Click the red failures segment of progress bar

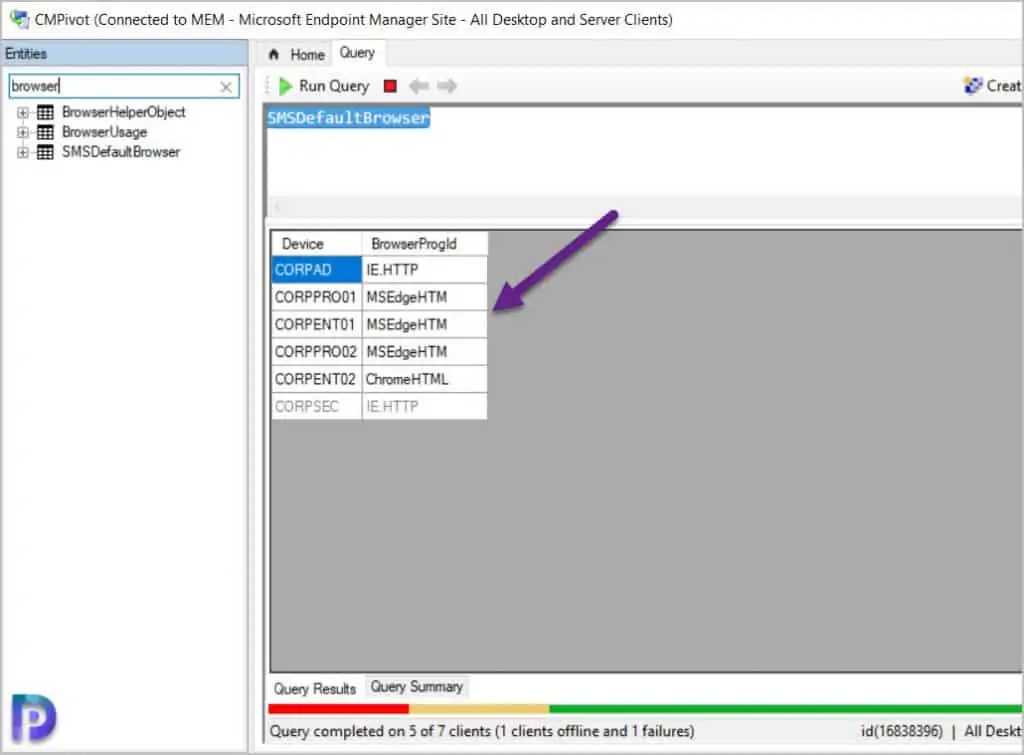[x=338, y=709]
